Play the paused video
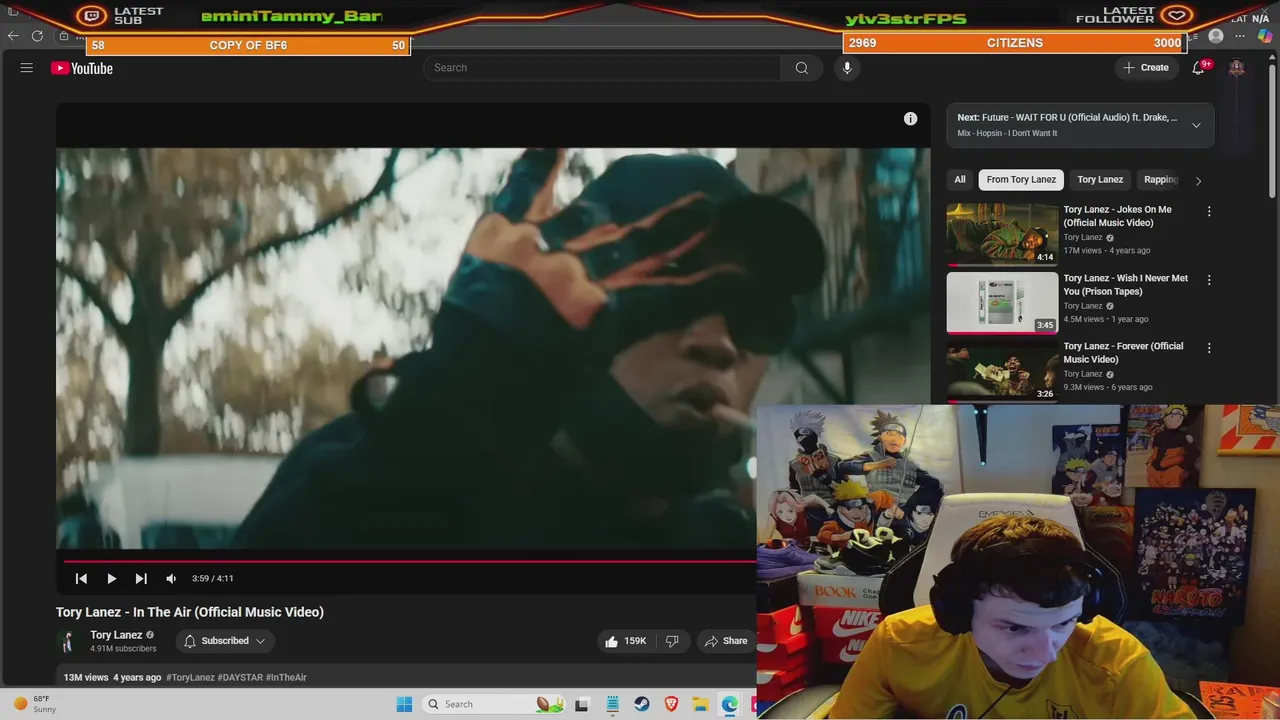The width and height of the screenshot is (1280, 720). (111, 578)
